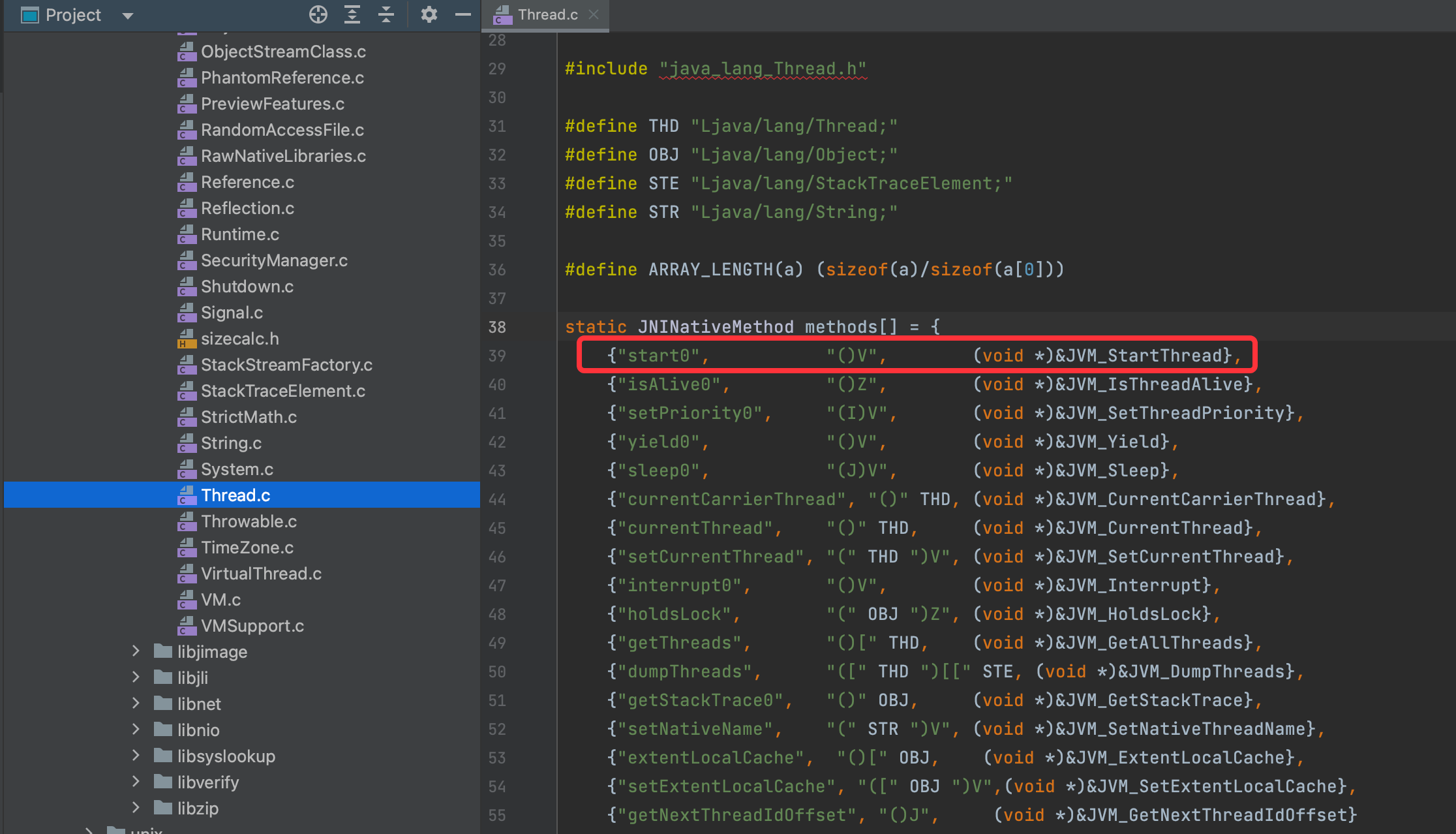
Task: Select TimeZone.c file
Action: pos(247,548)
